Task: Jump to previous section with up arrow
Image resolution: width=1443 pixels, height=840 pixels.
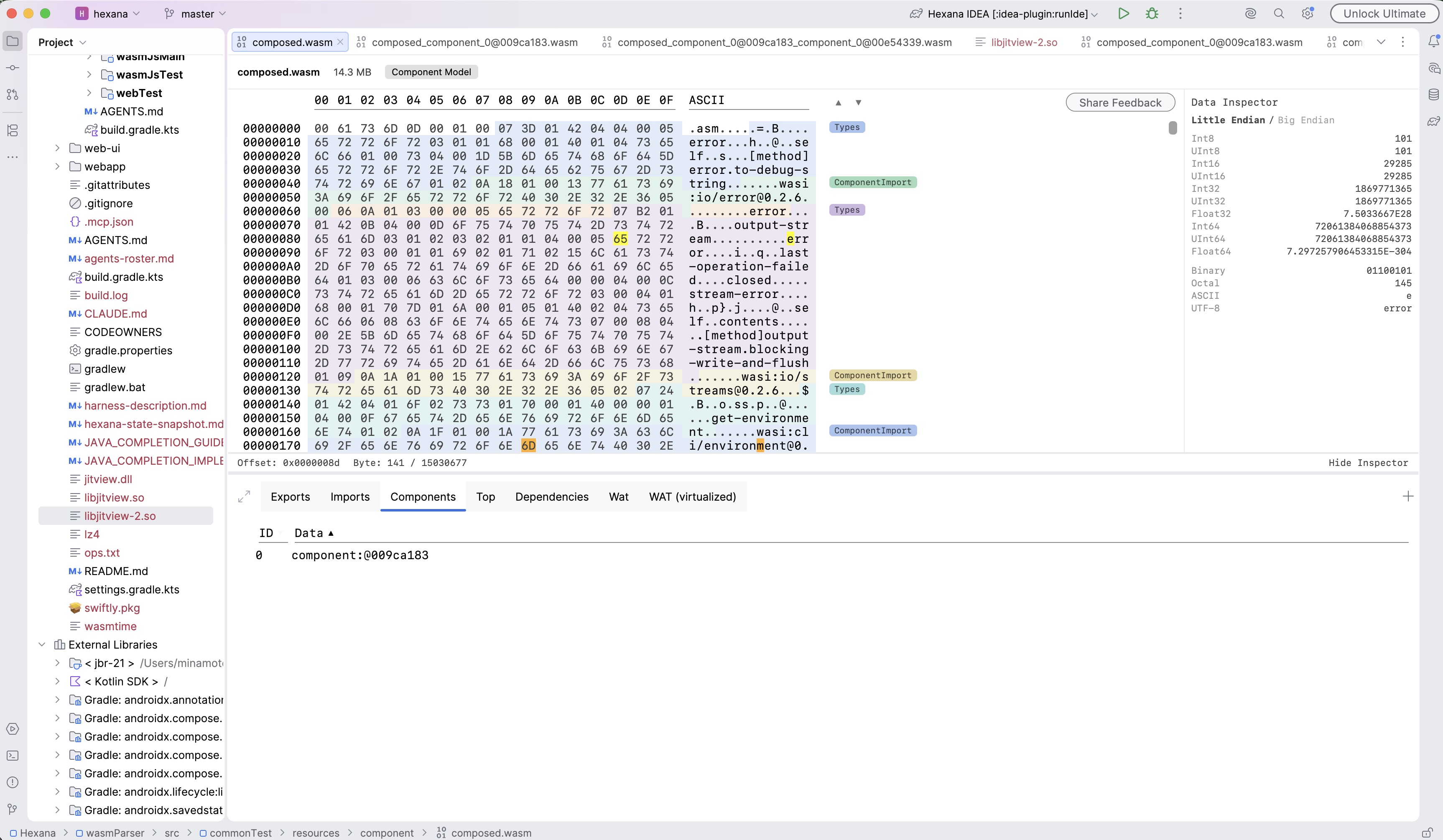Action: 838,103
